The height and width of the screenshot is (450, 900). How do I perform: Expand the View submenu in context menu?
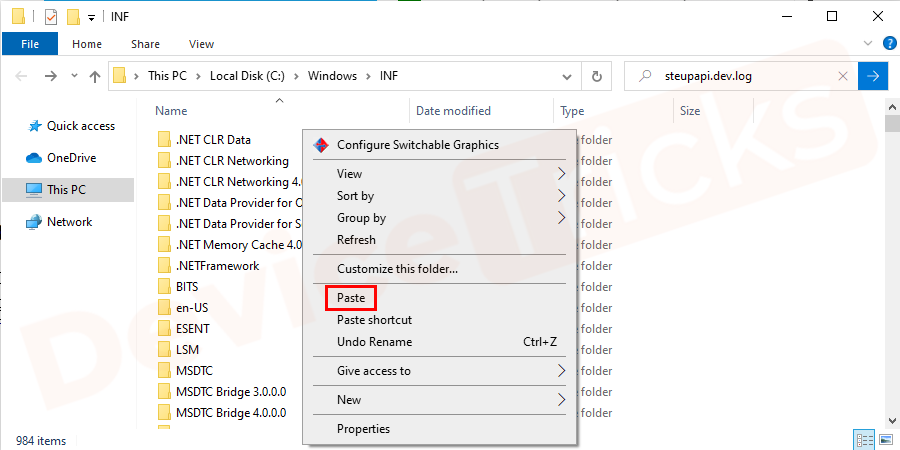(439, 173)
